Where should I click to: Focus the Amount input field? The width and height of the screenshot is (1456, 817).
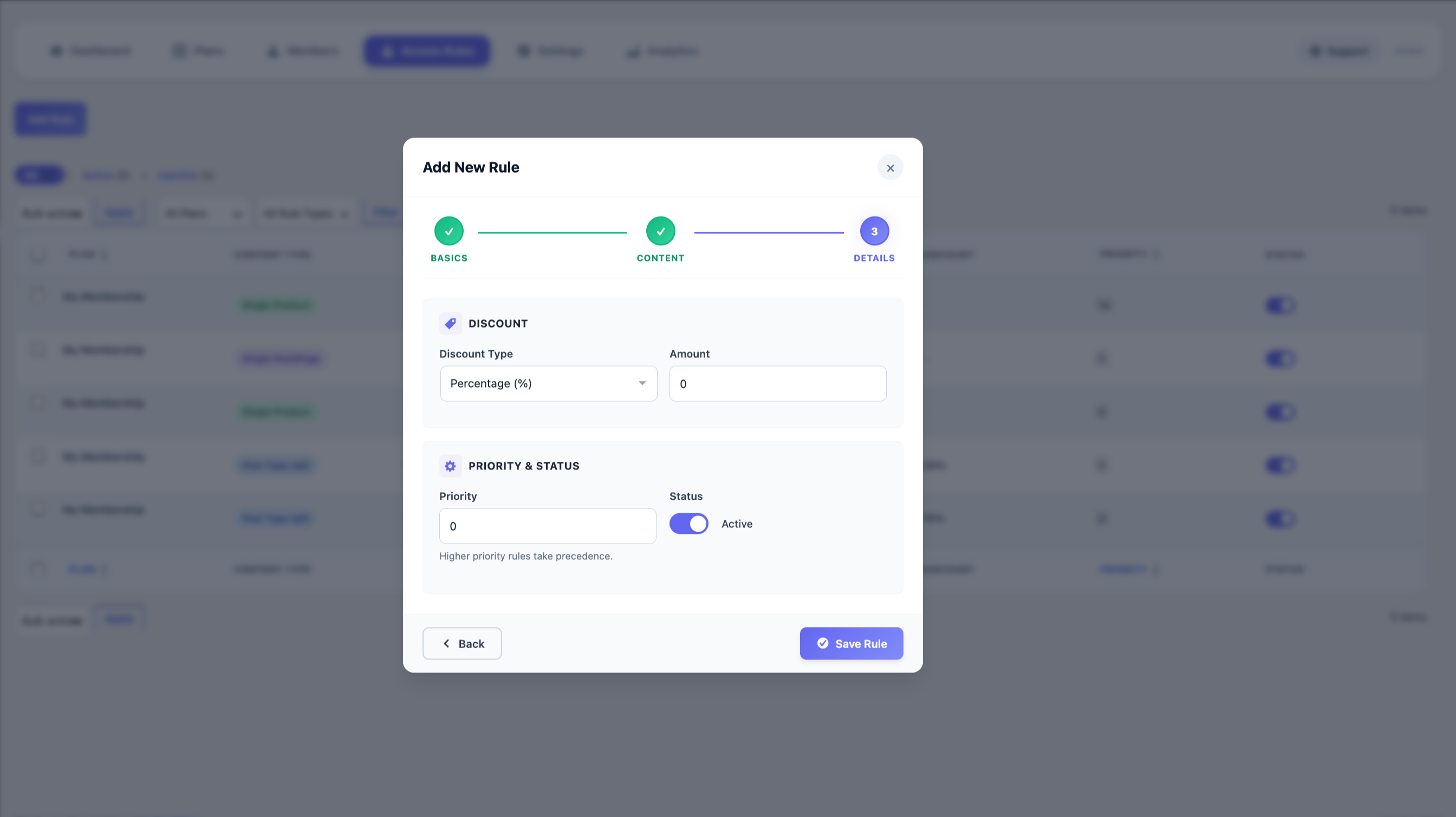point(778,384)
